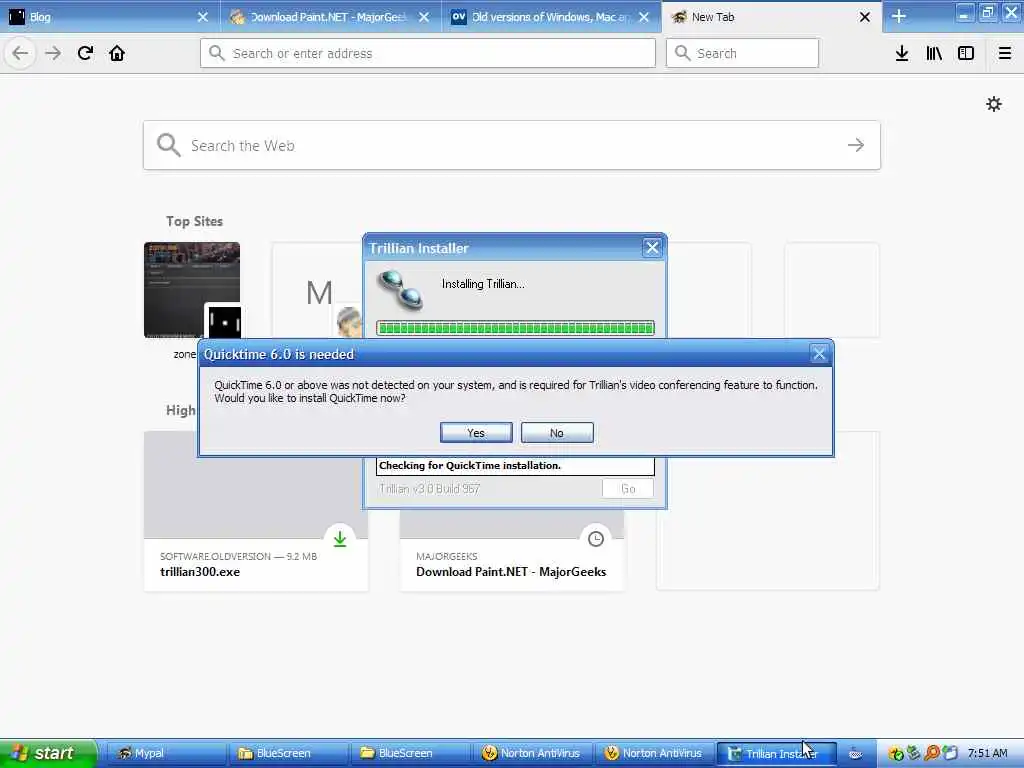The image size is (1024, 768).
Task: Reload the current page
Action: coord(85,53)
